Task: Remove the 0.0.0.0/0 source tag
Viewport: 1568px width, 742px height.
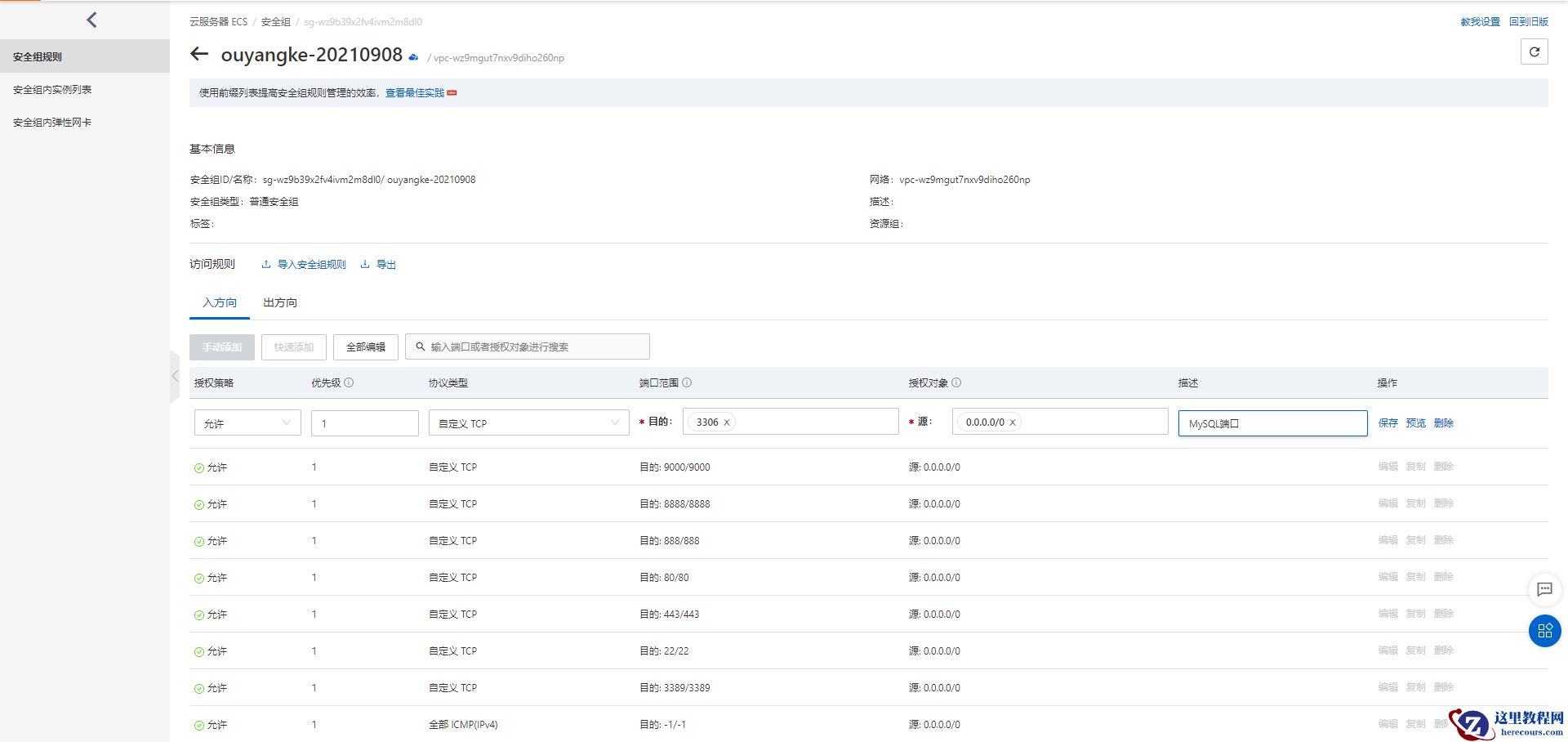Action: [x=1013, y=422]
